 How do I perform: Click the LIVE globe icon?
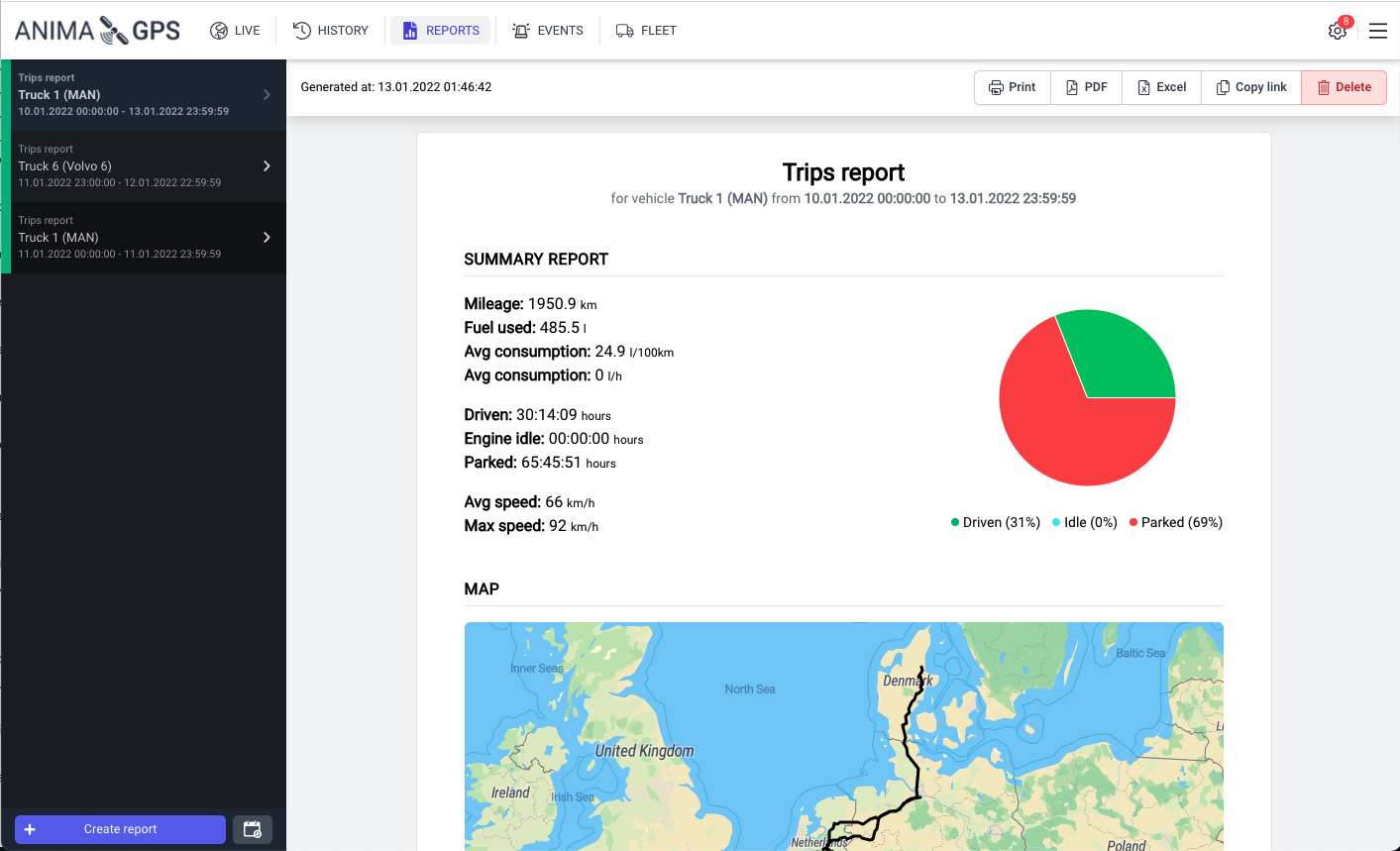pos(219,30)
